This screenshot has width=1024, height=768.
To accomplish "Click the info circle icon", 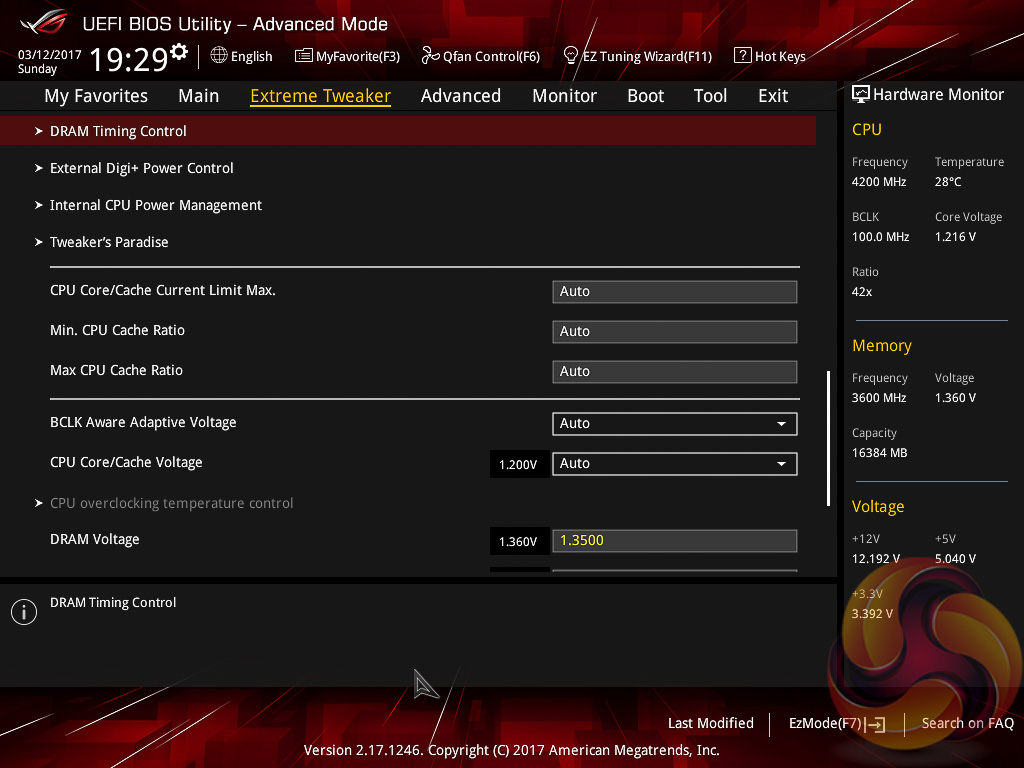I will (x=24, y=612).
